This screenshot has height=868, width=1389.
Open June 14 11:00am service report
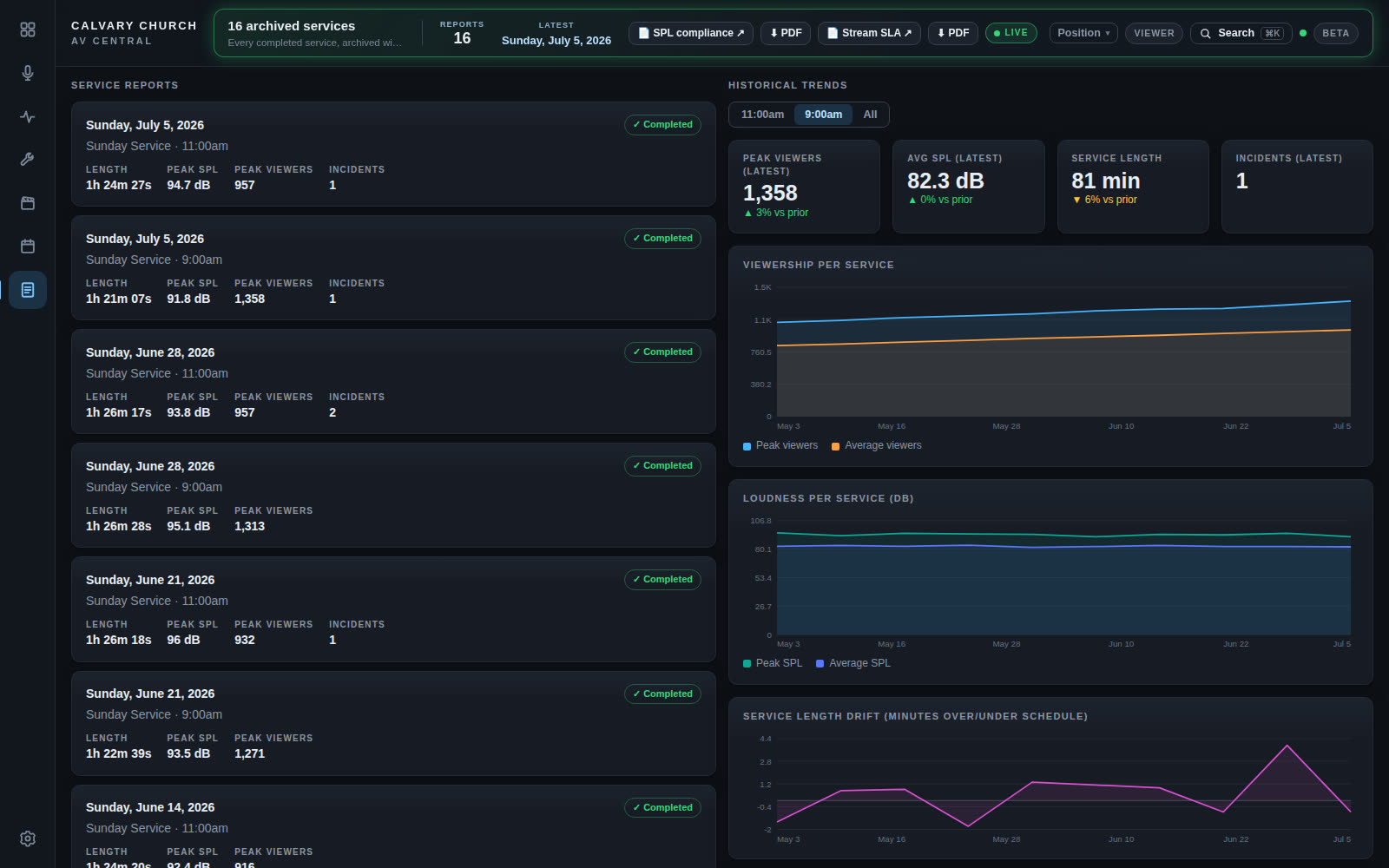pyautogui.click(x=393, y=826)
